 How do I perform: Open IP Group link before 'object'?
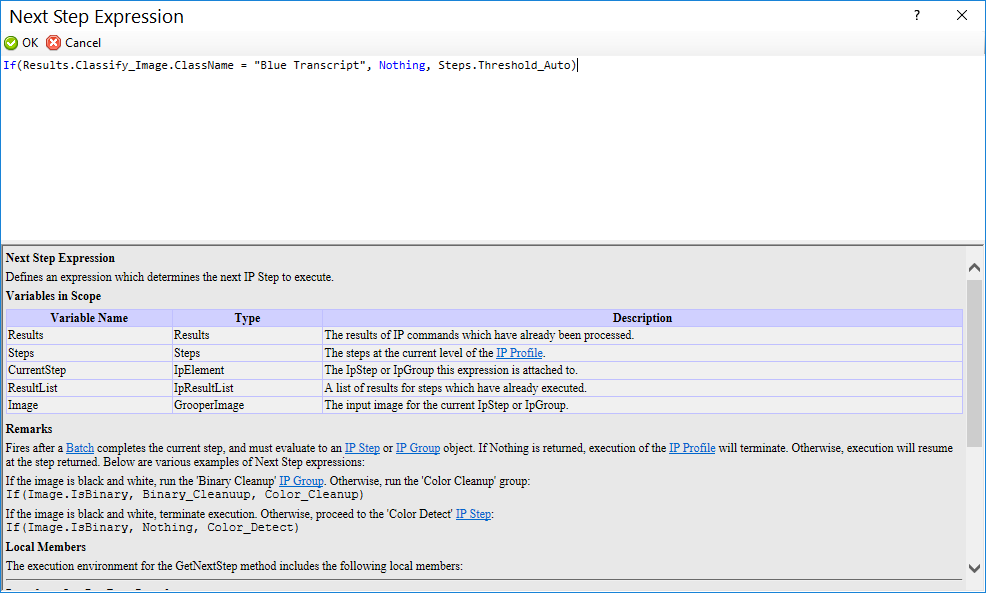pos(418,448)
